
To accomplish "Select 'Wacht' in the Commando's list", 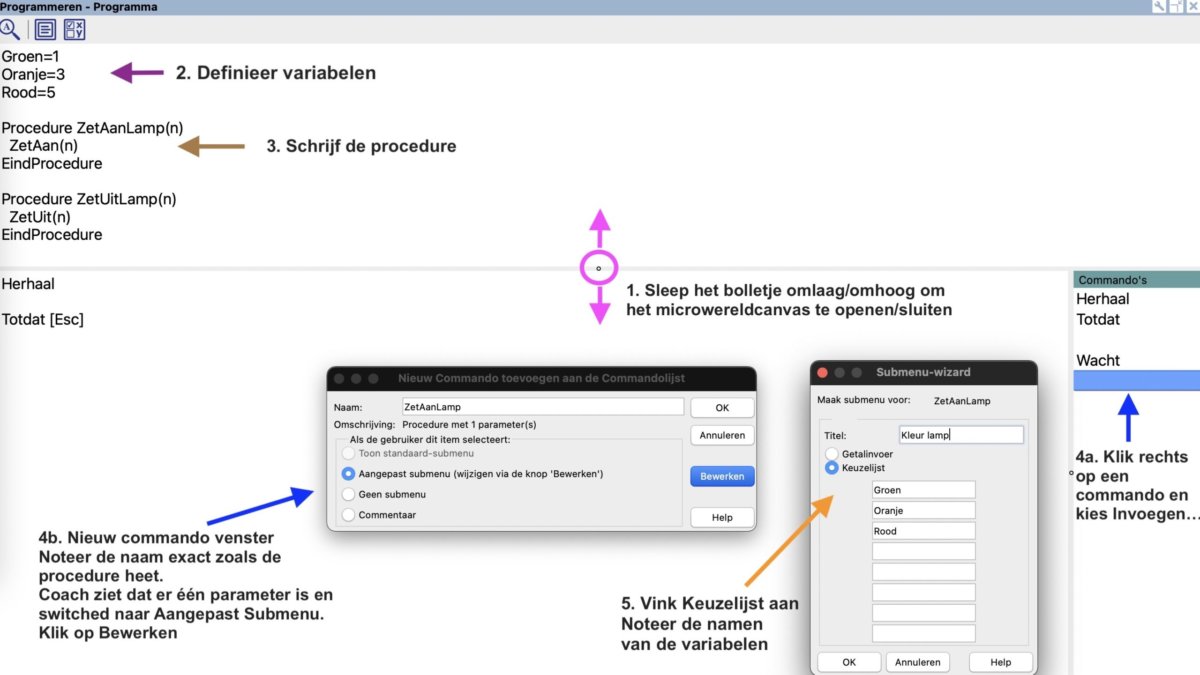I will [x=1098, y=360].
